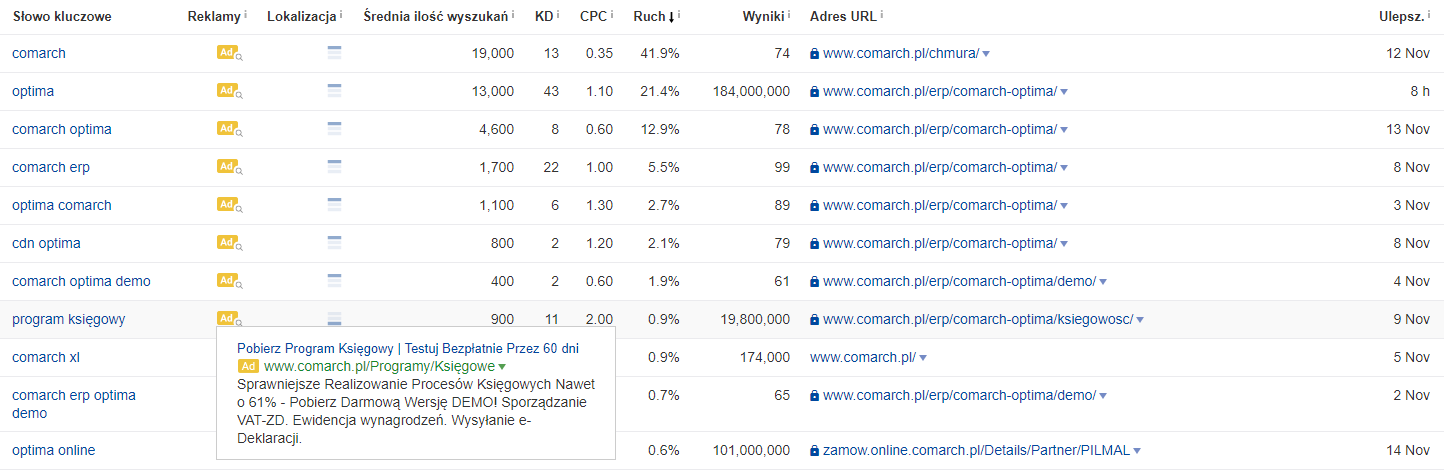Open the keyword link optima online
Screen dimensions: 1444x474
54,450
